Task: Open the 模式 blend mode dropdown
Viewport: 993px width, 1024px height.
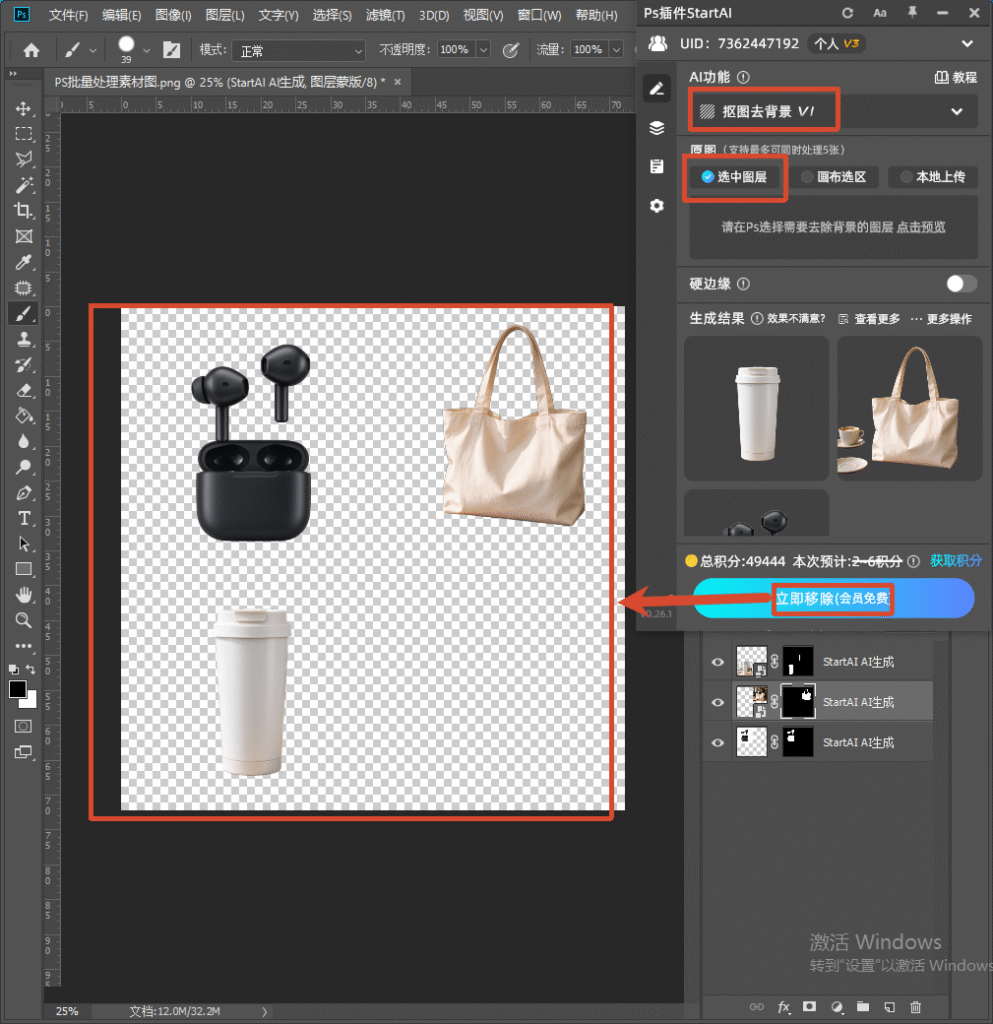Action: (300, 50)
